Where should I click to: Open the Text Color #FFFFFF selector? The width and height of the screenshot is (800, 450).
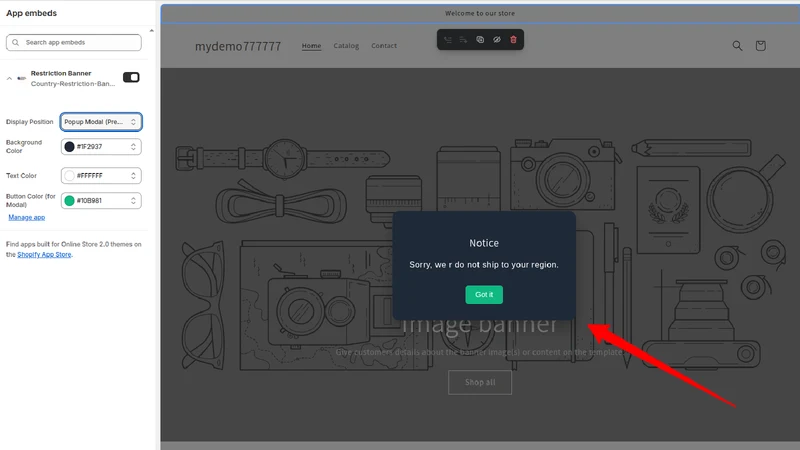(101, 176)
